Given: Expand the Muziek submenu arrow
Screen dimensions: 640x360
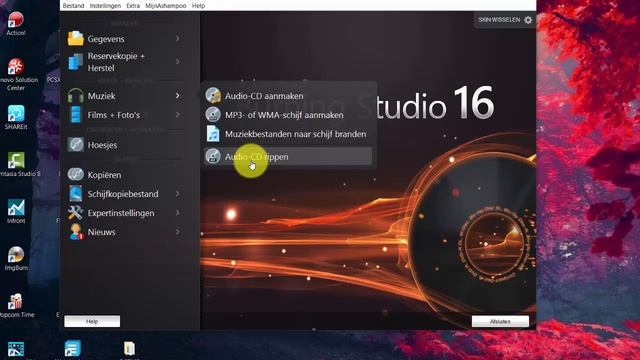Looking at the screenshot, I should point(178,96).
